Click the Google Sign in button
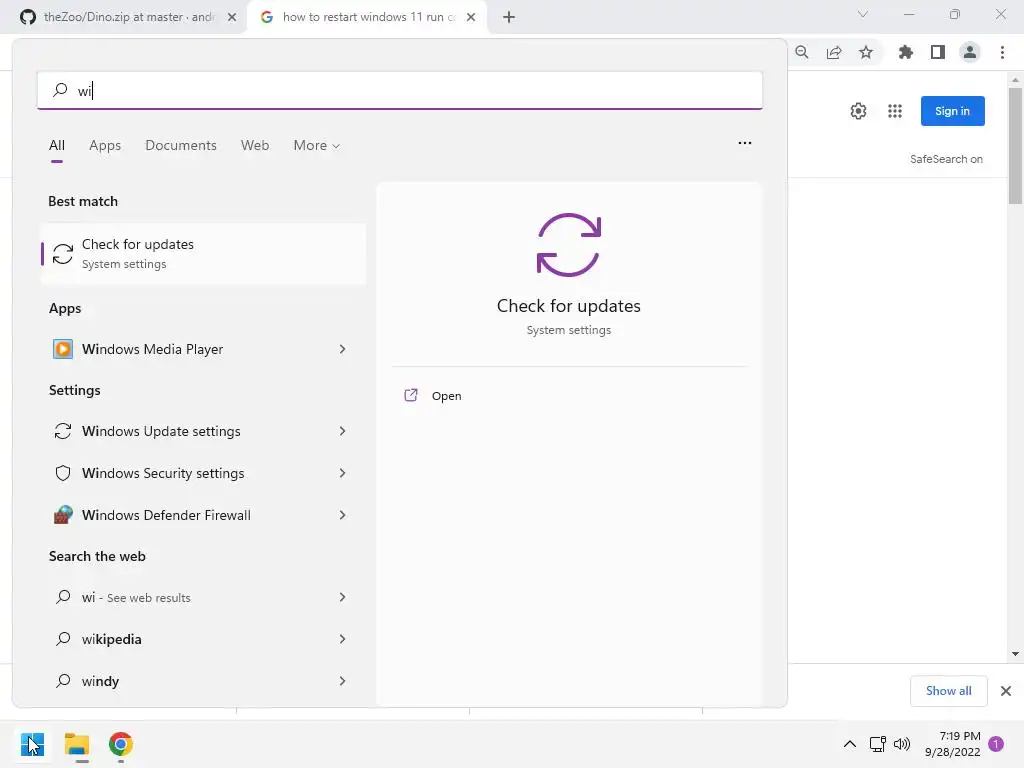Screen dimensions: 1024x768 coord(952,111)
